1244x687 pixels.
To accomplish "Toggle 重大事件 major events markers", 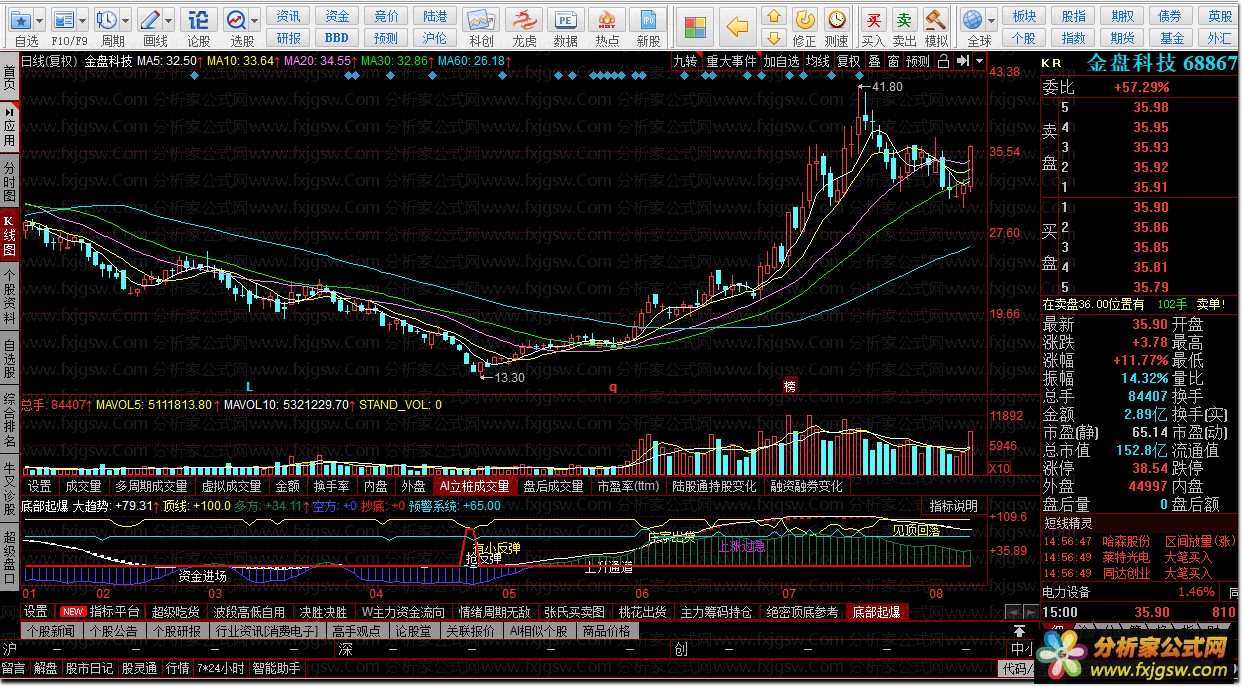I will point(732,61).
